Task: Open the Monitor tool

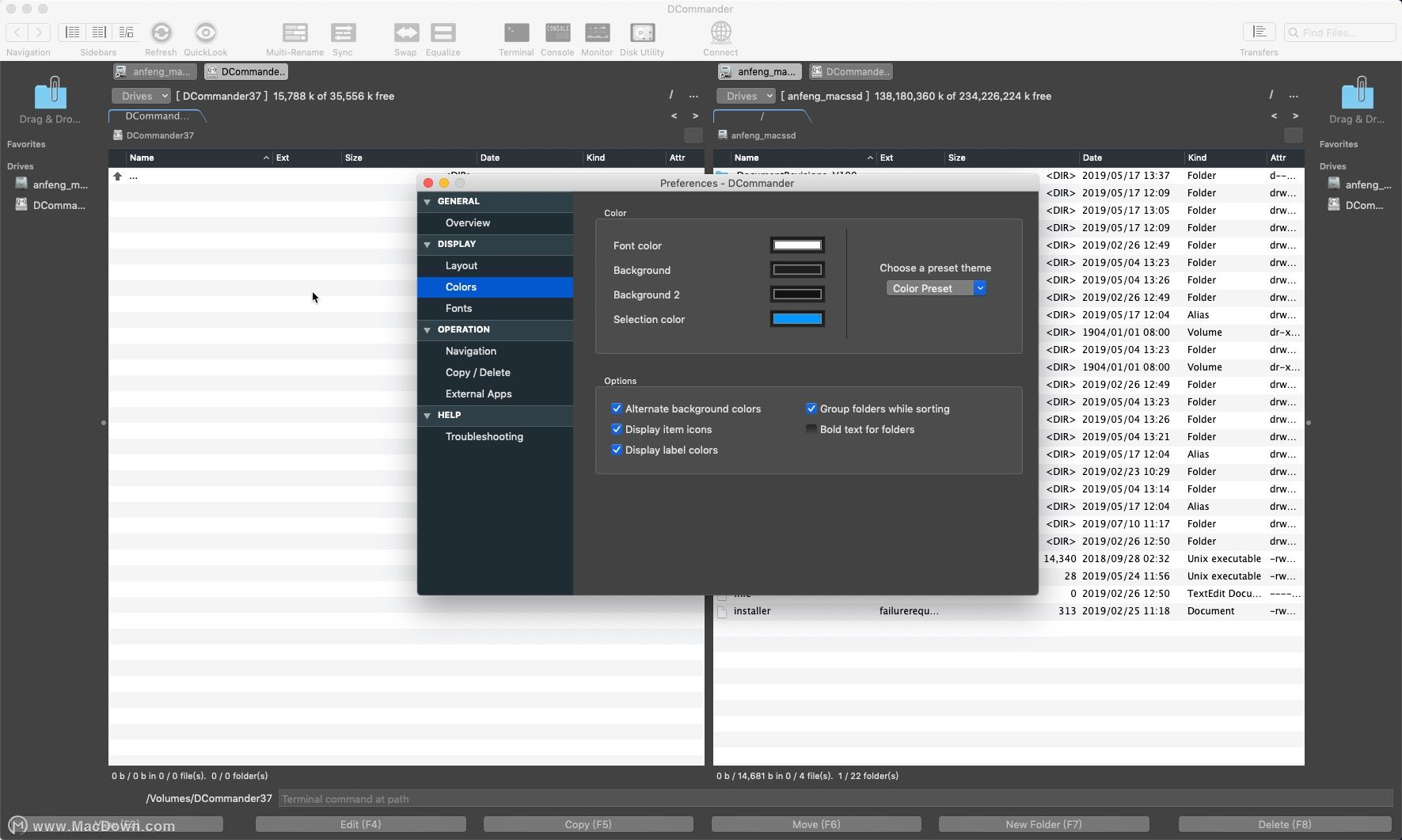Action: tap(597, 32)
